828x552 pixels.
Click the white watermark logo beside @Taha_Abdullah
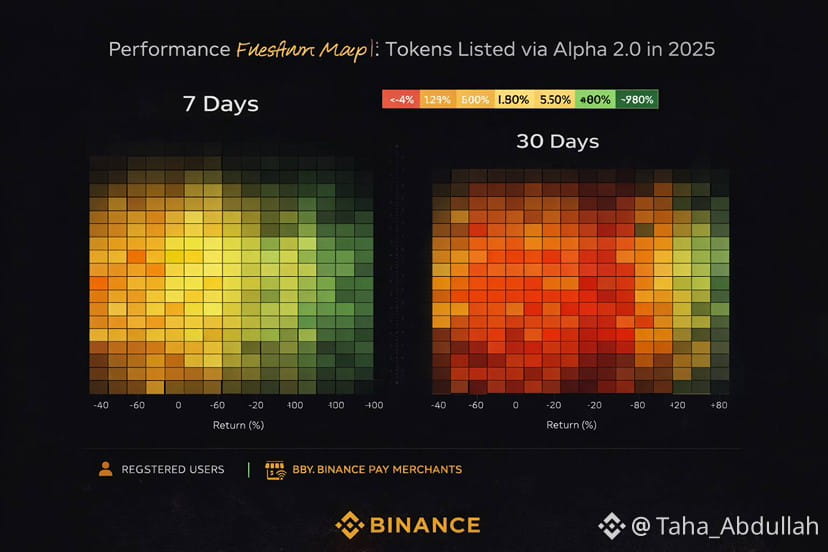(612, 526)
